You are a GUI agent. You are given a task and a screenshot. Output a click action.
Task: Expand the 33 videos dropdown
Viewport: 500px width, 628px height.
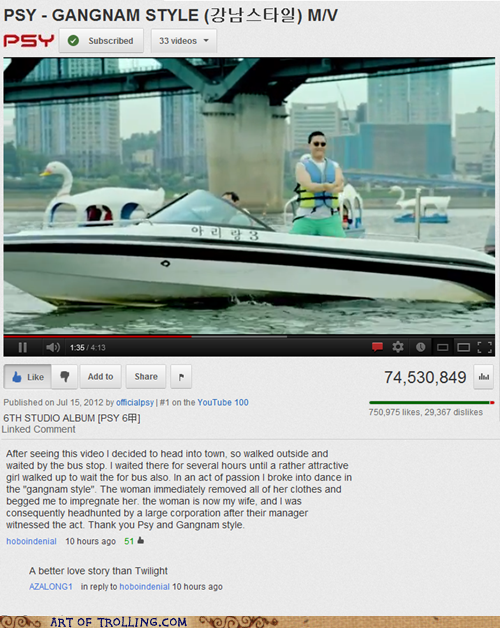coord(184,41)
